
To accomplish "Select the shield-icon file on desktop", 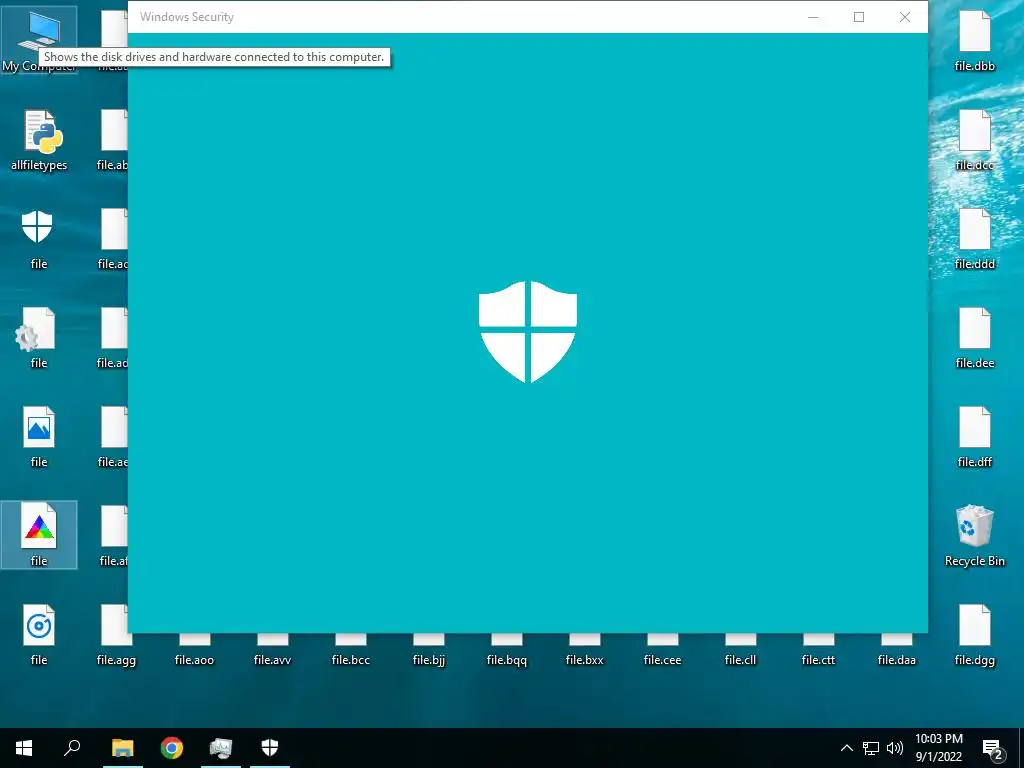I will click(x=38, y=239).
